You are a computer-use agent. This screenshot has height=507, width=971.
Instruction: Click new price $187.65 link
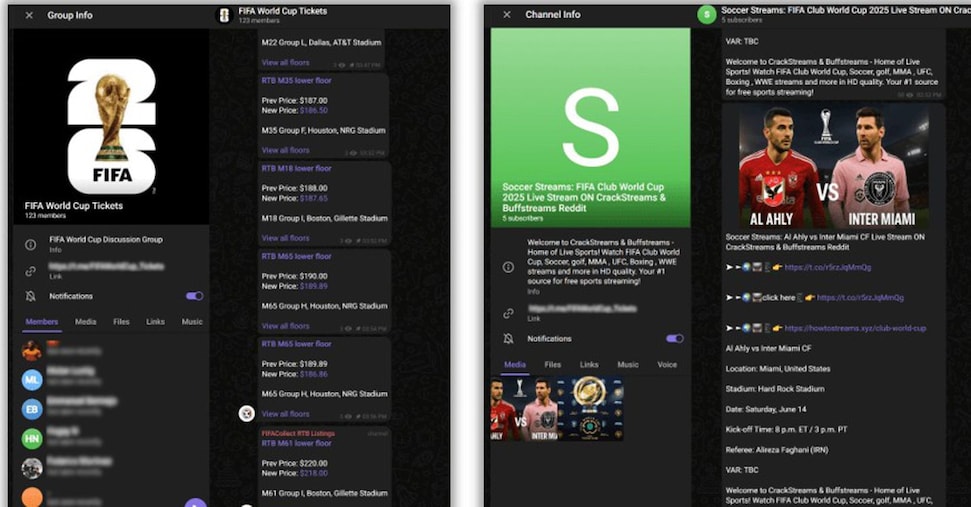(314, 198)
